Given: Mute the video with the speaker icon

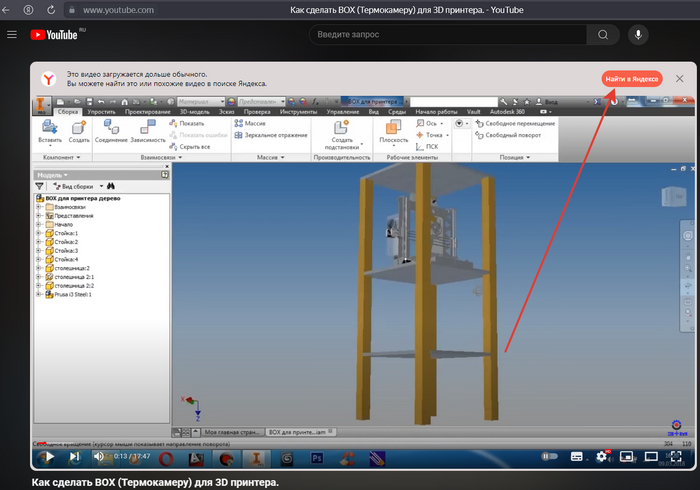Looking at the screenshot, I should tap(99, 456).
